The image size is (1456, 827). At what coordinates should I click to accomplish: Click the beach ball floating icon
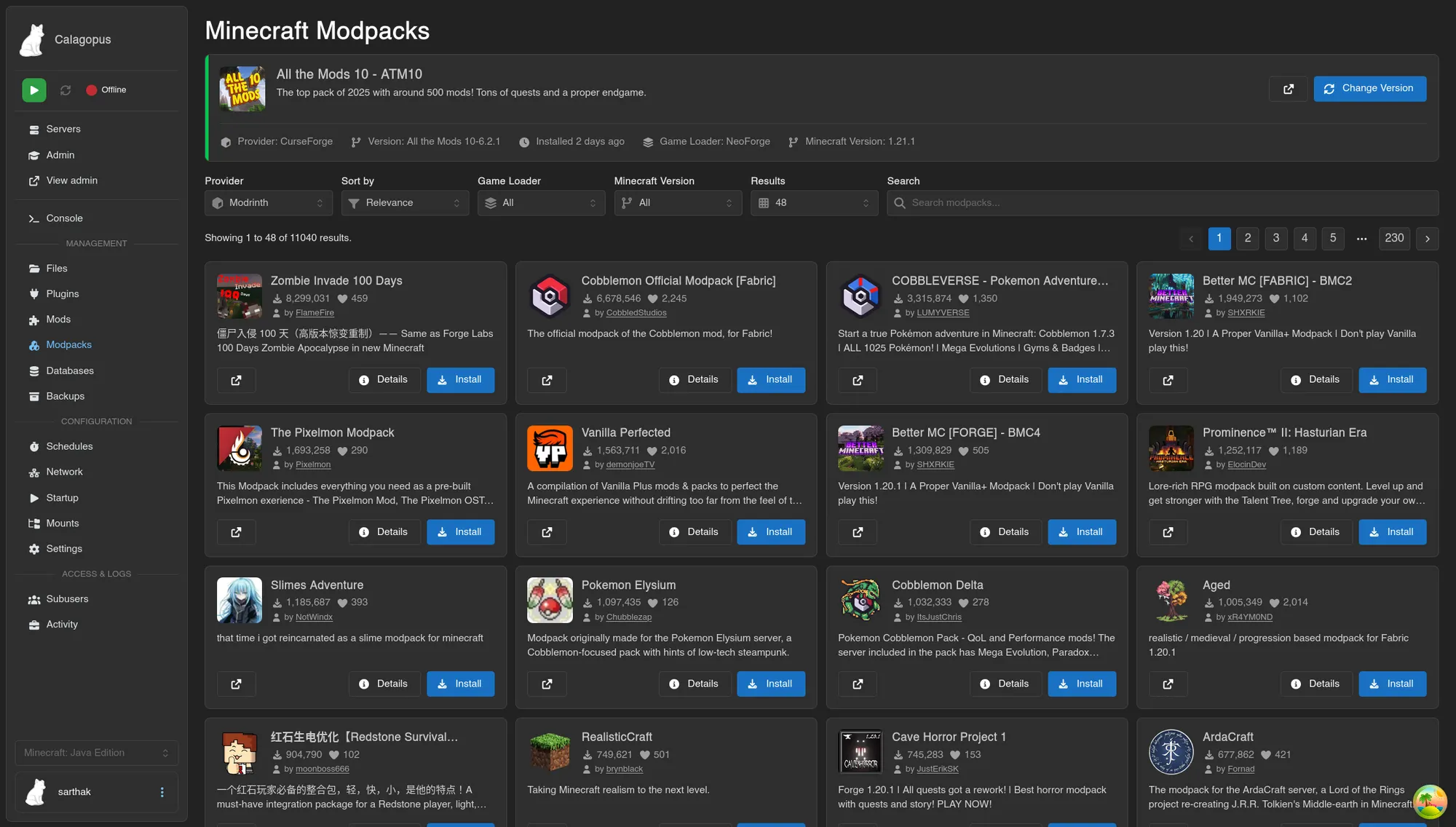(x=1429, y=802)
